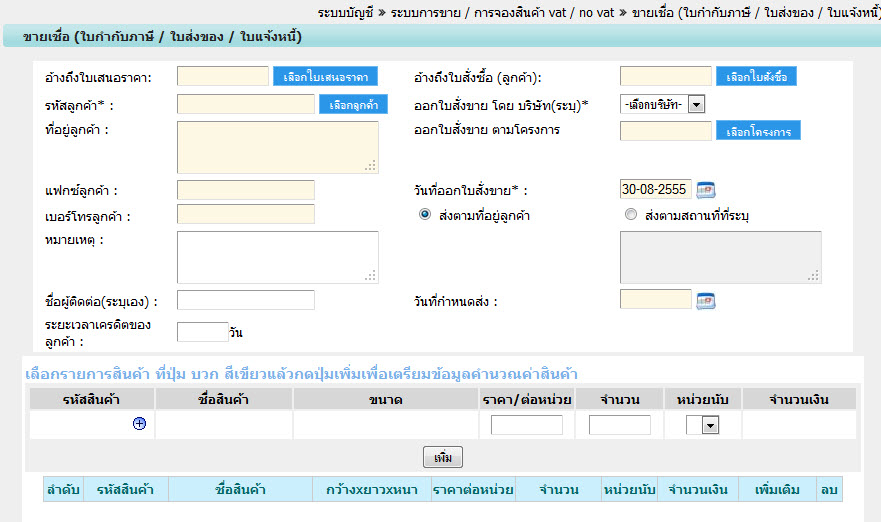
Task: Click กว้างxยาวxหนา column header
Action: pyautogui.click(x=372, y=489)
